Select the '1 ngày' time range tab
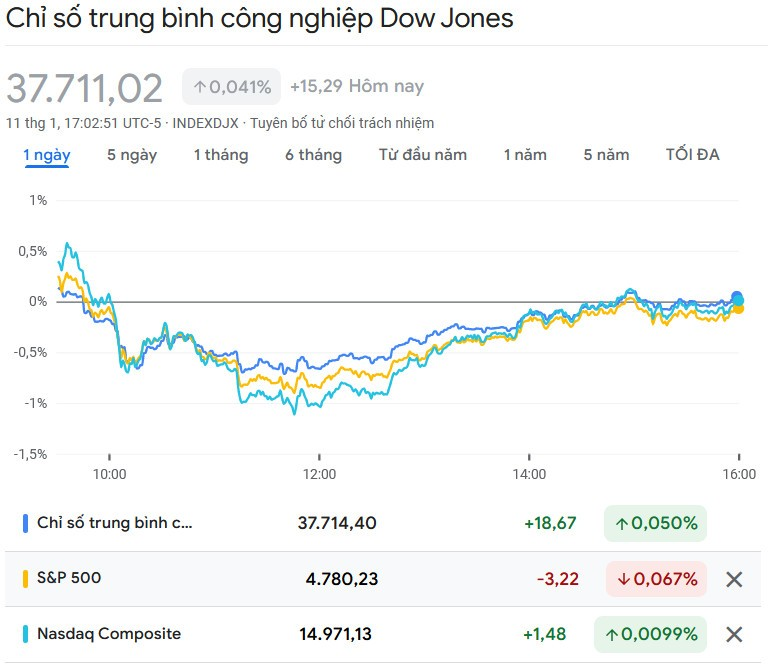Viewport: 768px width, 666px height. pyautogui.click(x=47, y=155)
